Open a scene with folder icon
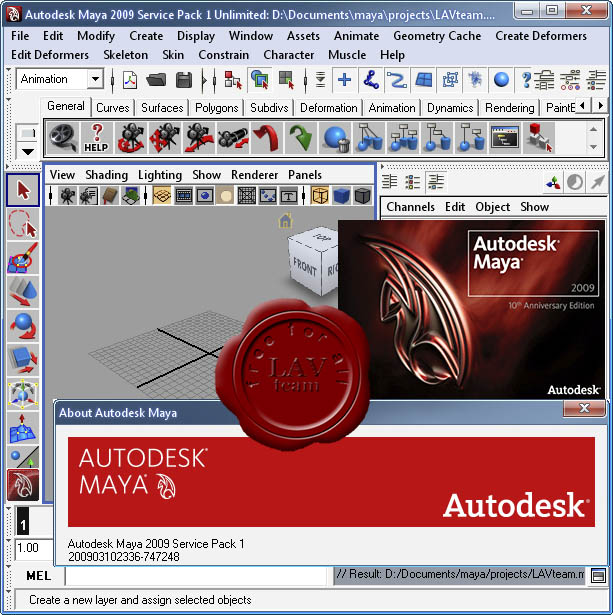613x615 pixels. point(156,80)
